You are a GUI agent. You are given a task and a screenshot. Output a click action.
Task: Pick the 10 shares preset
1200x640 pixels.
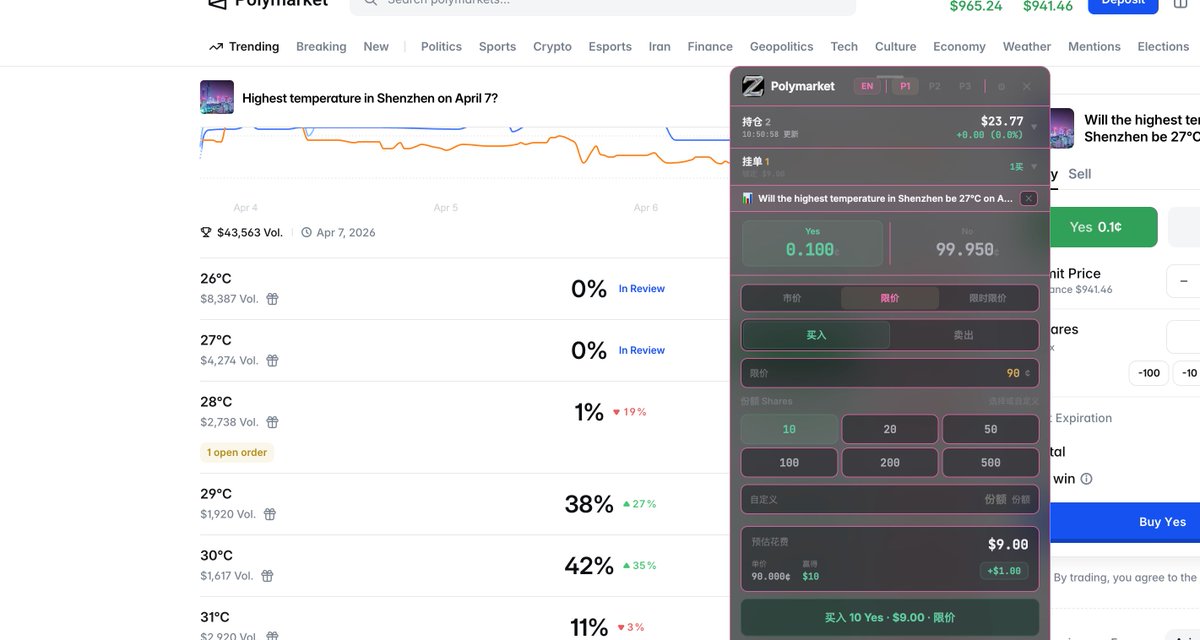[x=789, y=429]
